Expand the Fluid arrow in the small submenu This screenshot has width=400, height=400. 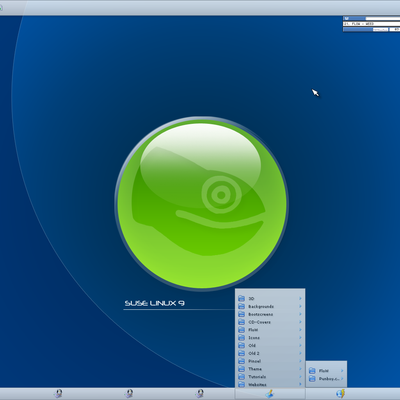click(342, 370)
